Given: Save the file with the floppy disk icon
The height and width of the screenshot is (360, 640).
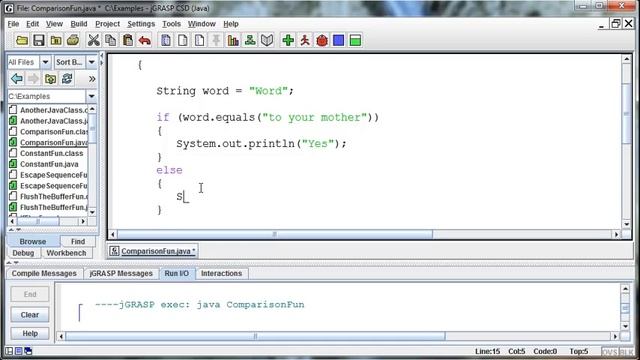Looking at the screenshot, I should [39, 40].
